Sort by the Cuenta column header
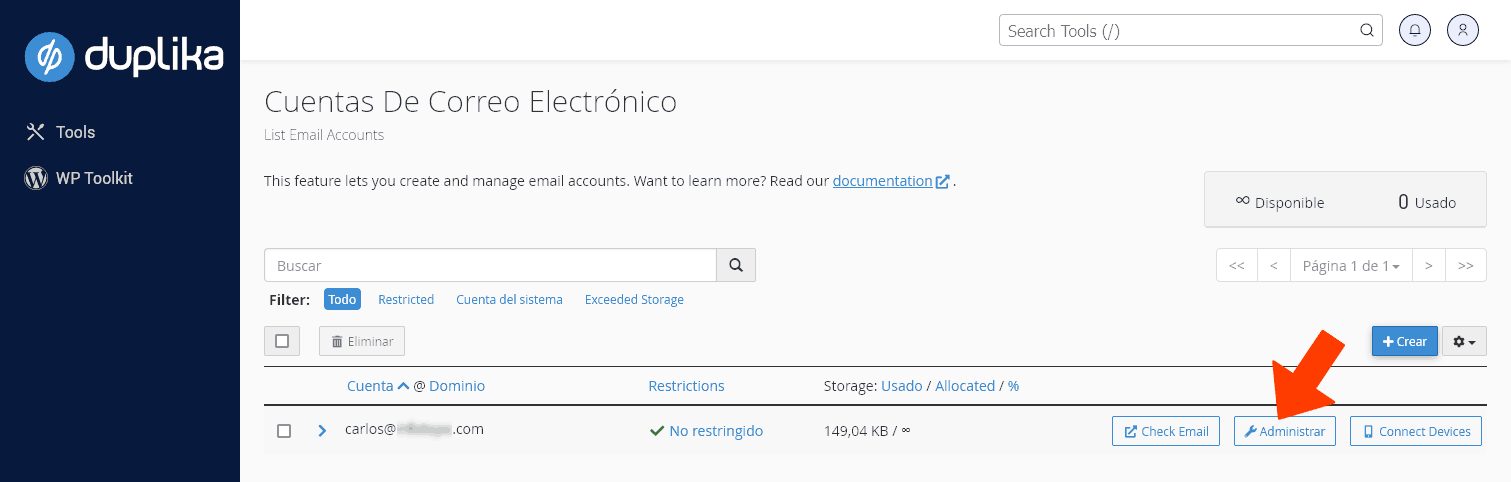The image size is (1511, 482). [x=370, y=386]
